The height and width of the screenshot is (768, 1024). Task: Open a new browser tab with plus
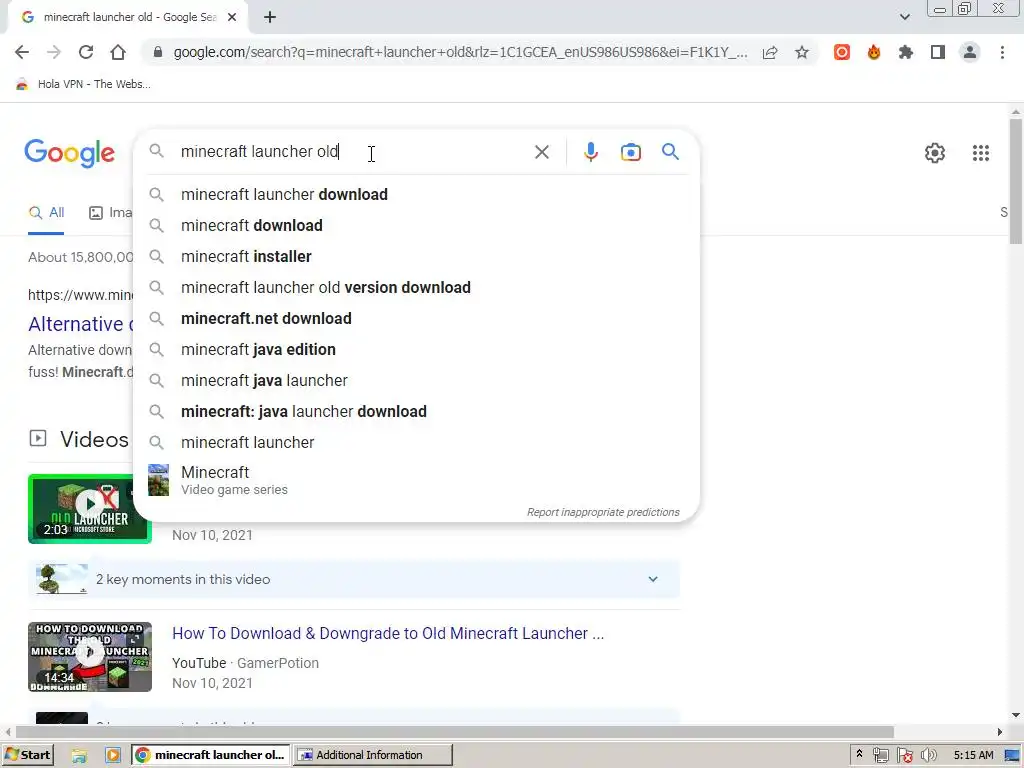[270, 17]
